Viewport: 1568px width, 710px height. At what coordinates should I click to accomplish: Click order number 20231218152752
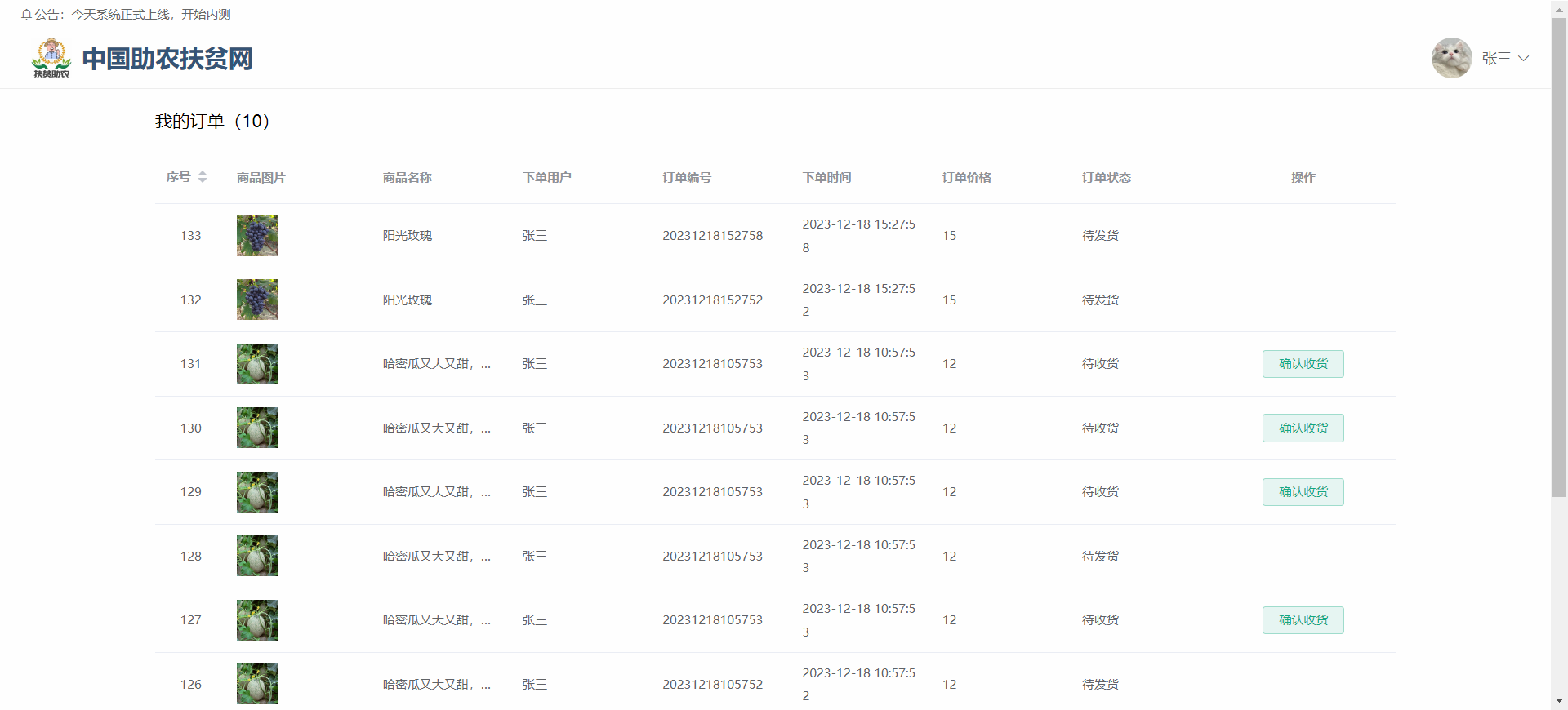[x=713, y=300]
